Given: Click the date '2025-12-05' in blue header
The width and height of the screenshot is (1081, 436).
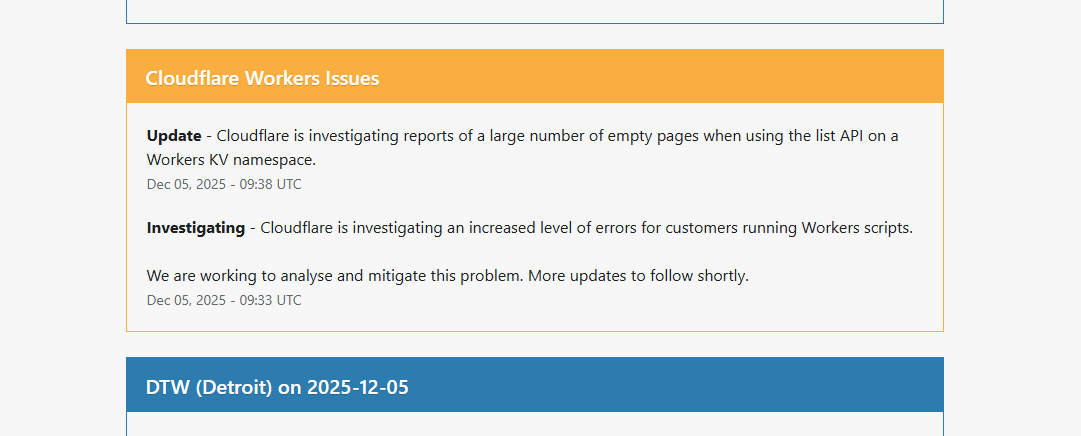Looking at the screenshot, I should [358, 387].
